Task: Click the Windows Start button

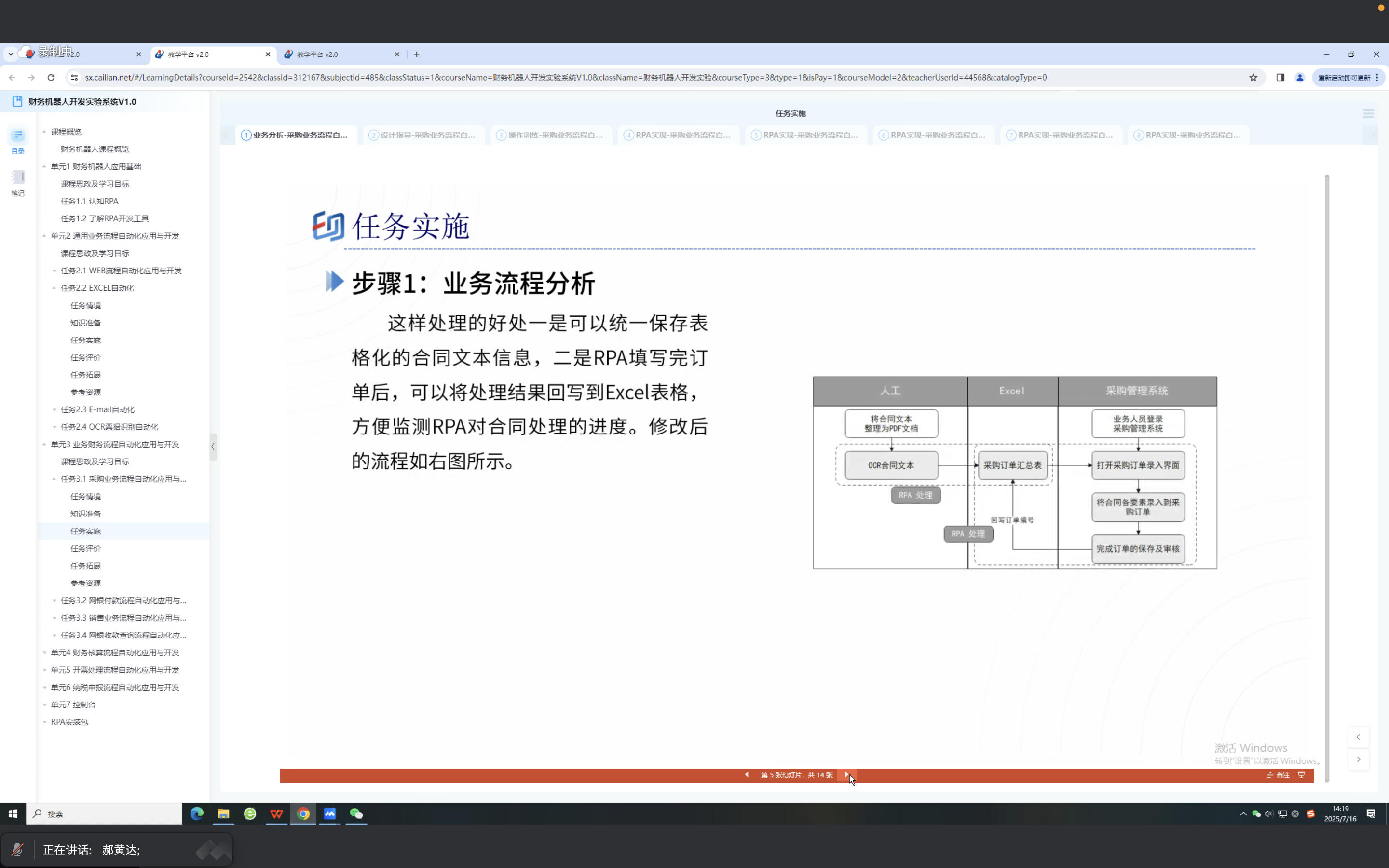Action: (13, 814)
